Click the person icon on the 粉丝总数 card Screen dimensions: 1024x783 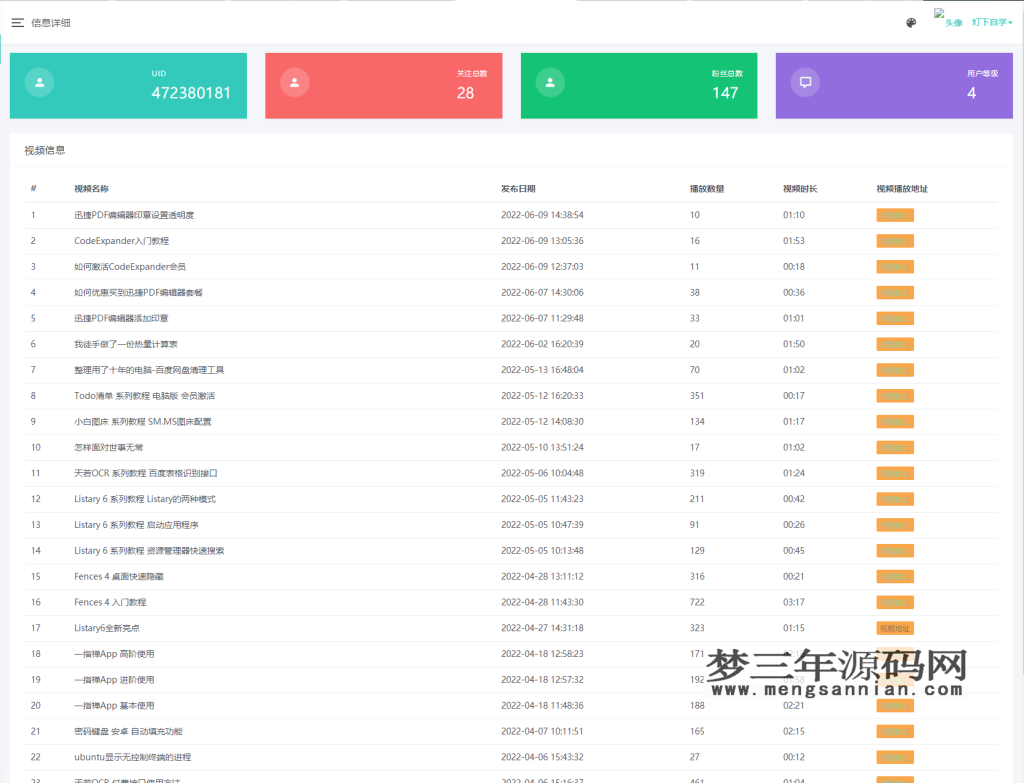550,82
